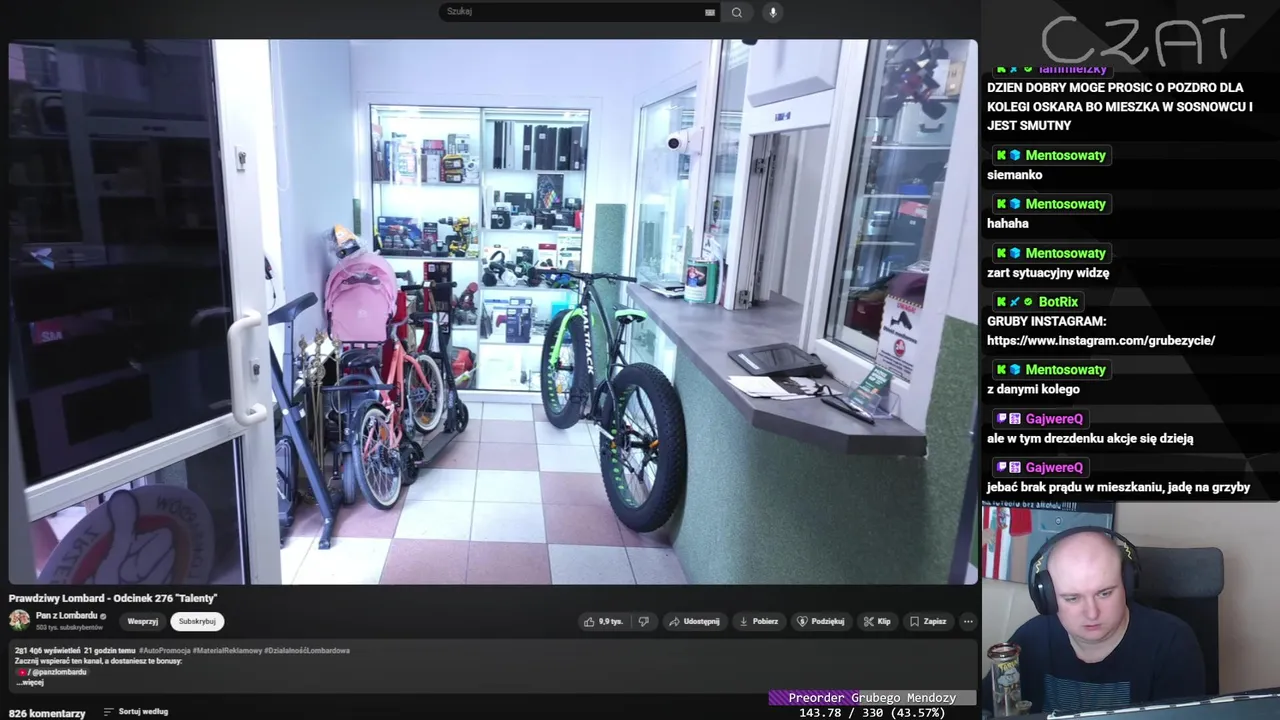Click GajwereQ name above dreżdenku message
Screen dimensions: 1280x720
click(1054, 419)
